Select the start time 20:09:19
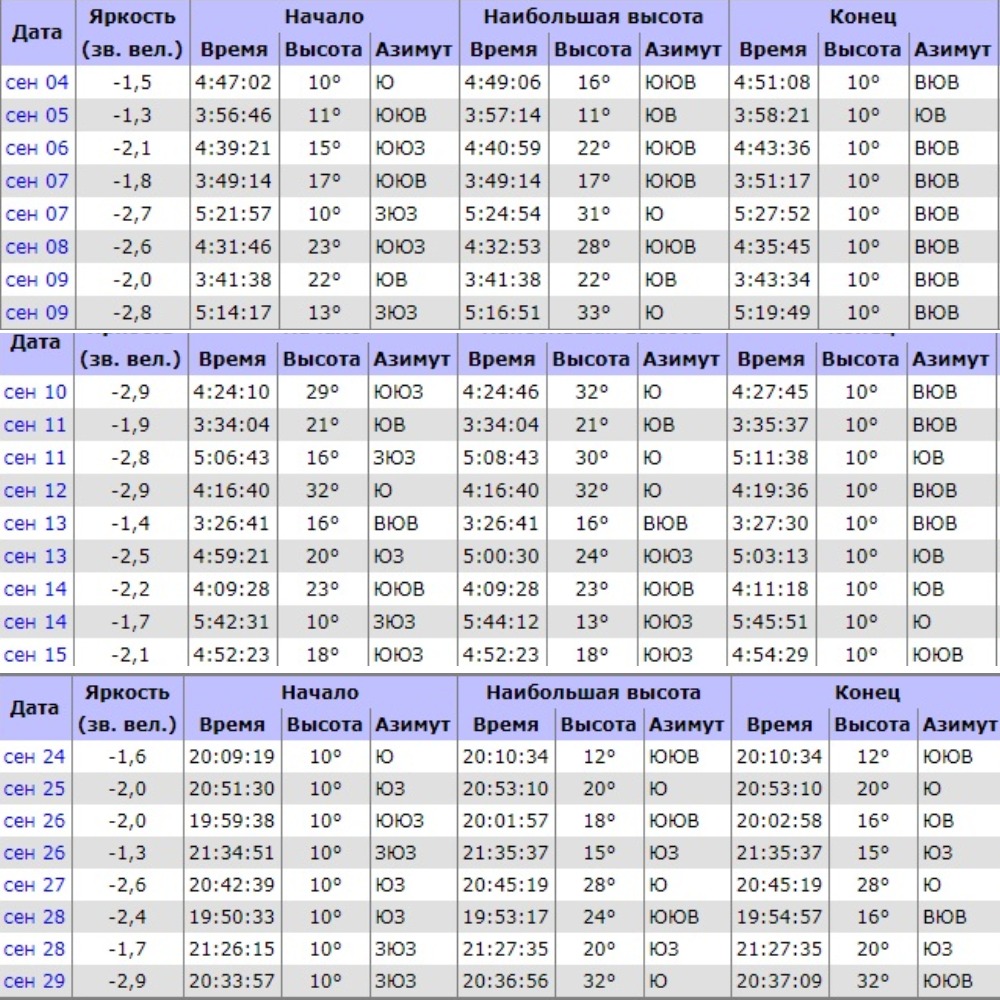This screenshot has width=1000, height=1000. [x=232, y=756]
